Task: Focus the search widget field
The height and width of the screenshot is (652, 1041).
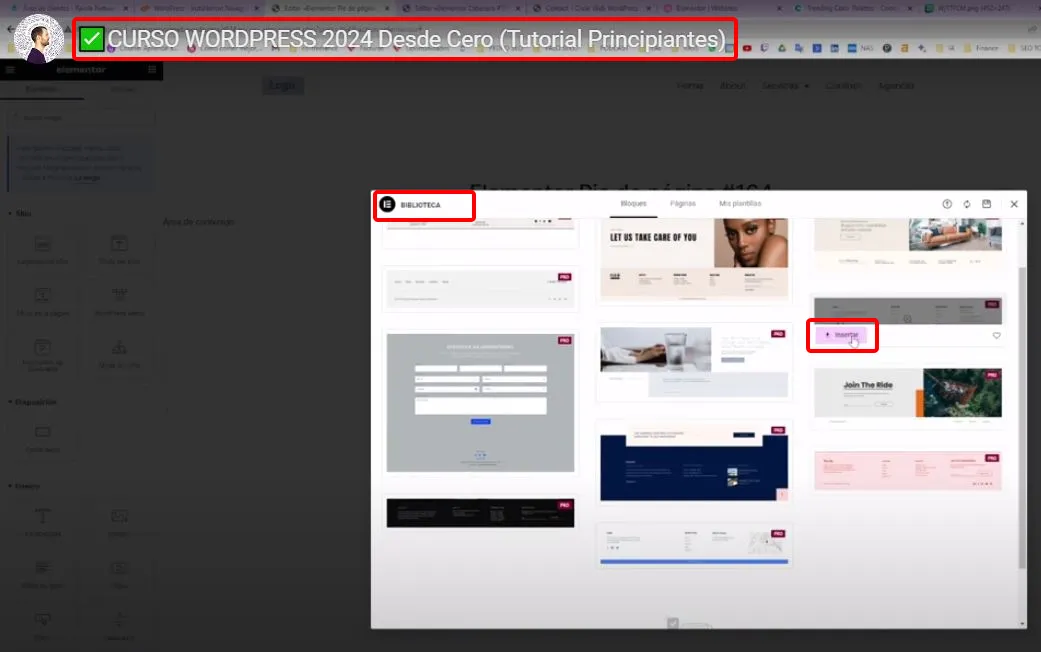Action: [81, 118]
